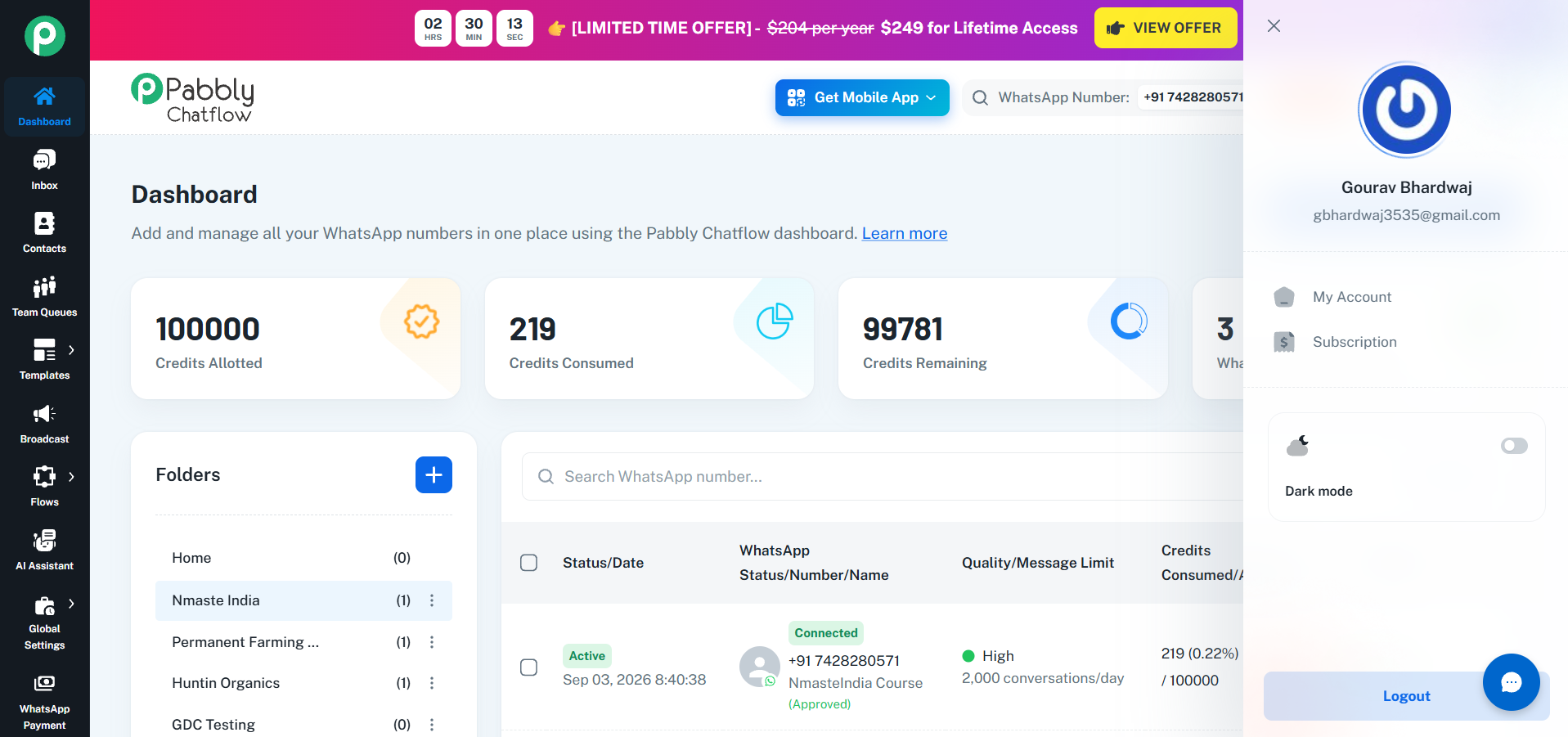This screenshot has height=737, width=1568.
Task: Open the Team Queues icon
Action: [x=44, y=287]
